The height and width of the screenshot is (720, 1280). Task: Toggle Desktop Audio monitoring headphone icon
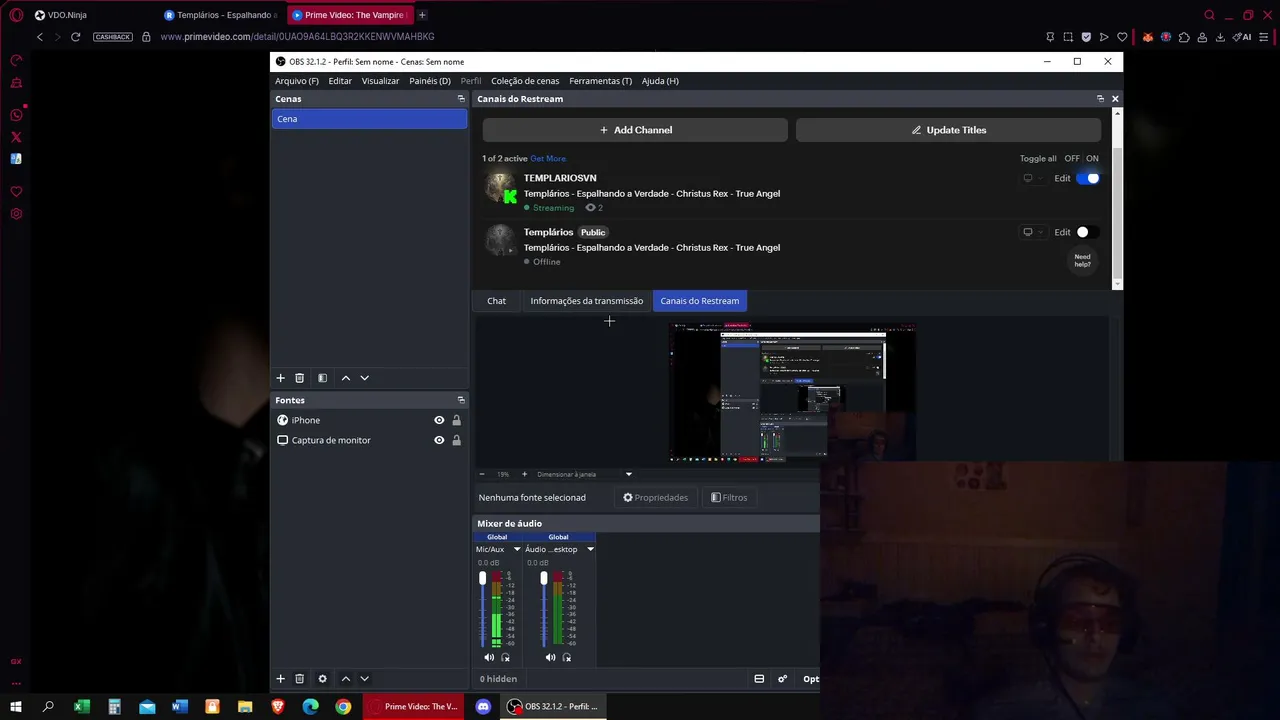tap(566, 657)
